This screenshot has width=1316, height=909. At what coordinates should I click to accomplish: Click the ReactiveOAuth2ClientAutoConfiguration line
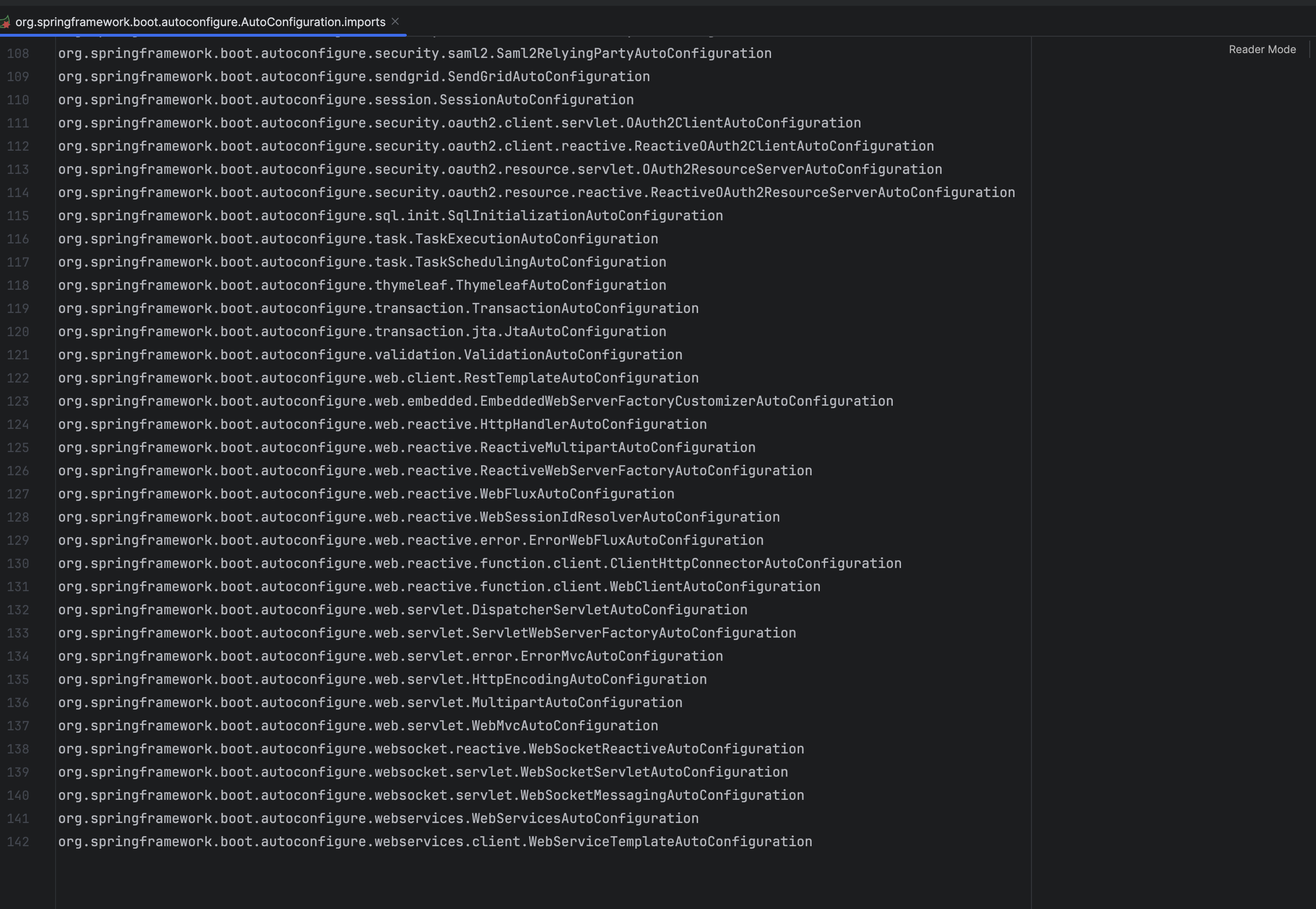(496, 146)
